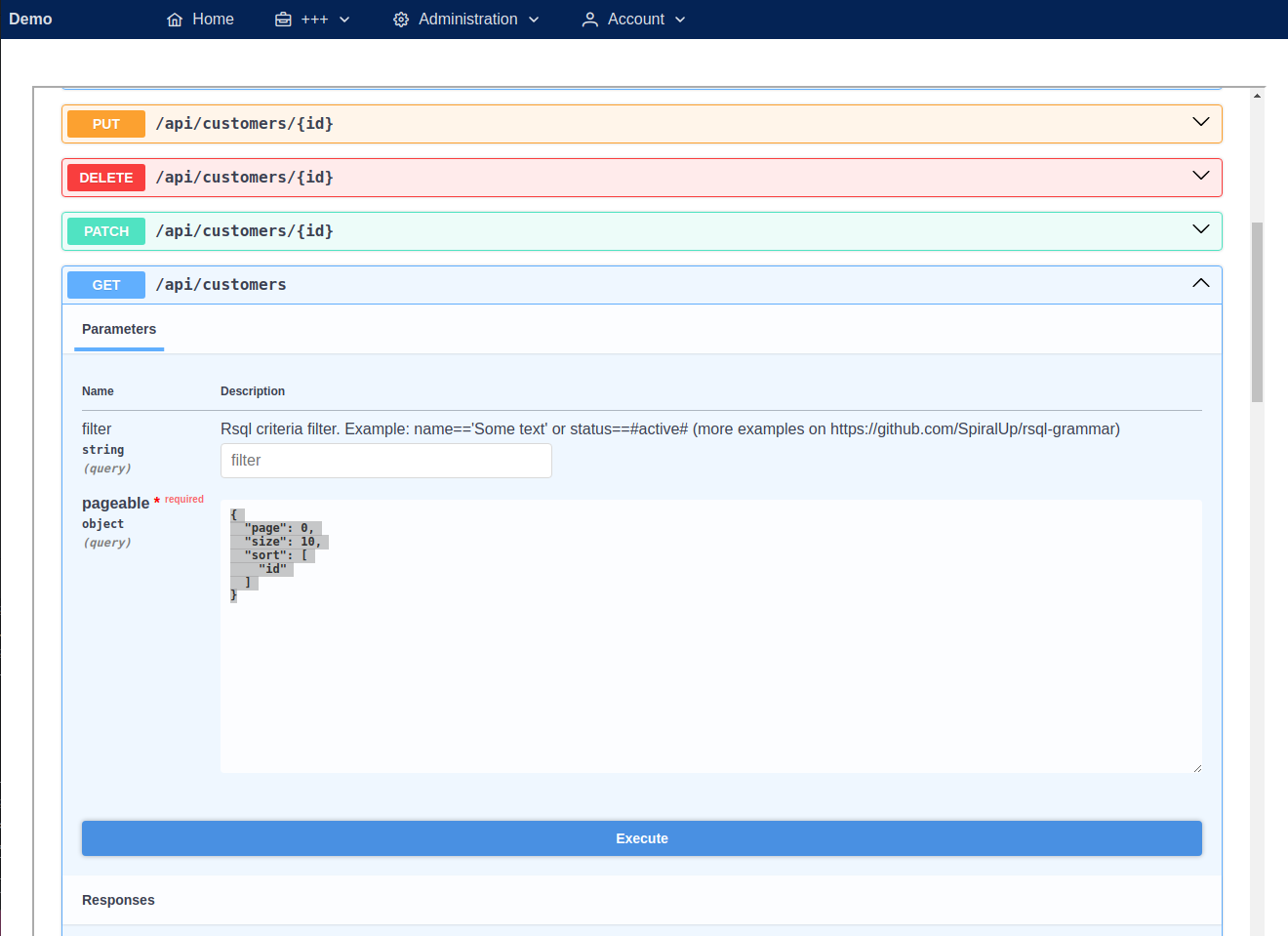Image resolution: width=1288 pixels, height=936 pixels.
Task: Open the Account dropdown menu
Action: pyautogui.click(x=633, y=19)
